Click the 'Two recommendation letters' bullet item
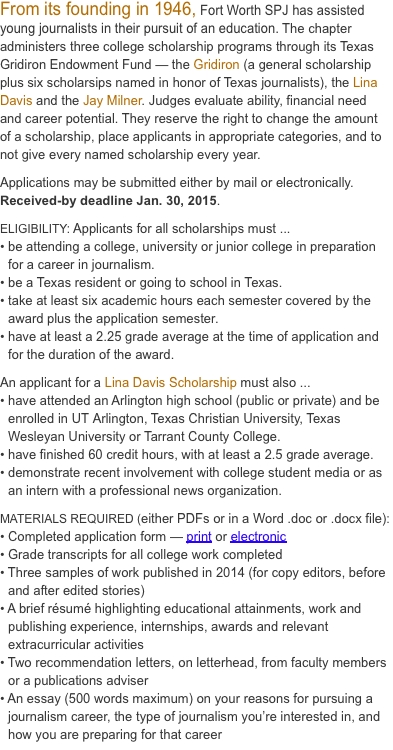The height and width of the screenshot is (750, 393). [194, 672]
